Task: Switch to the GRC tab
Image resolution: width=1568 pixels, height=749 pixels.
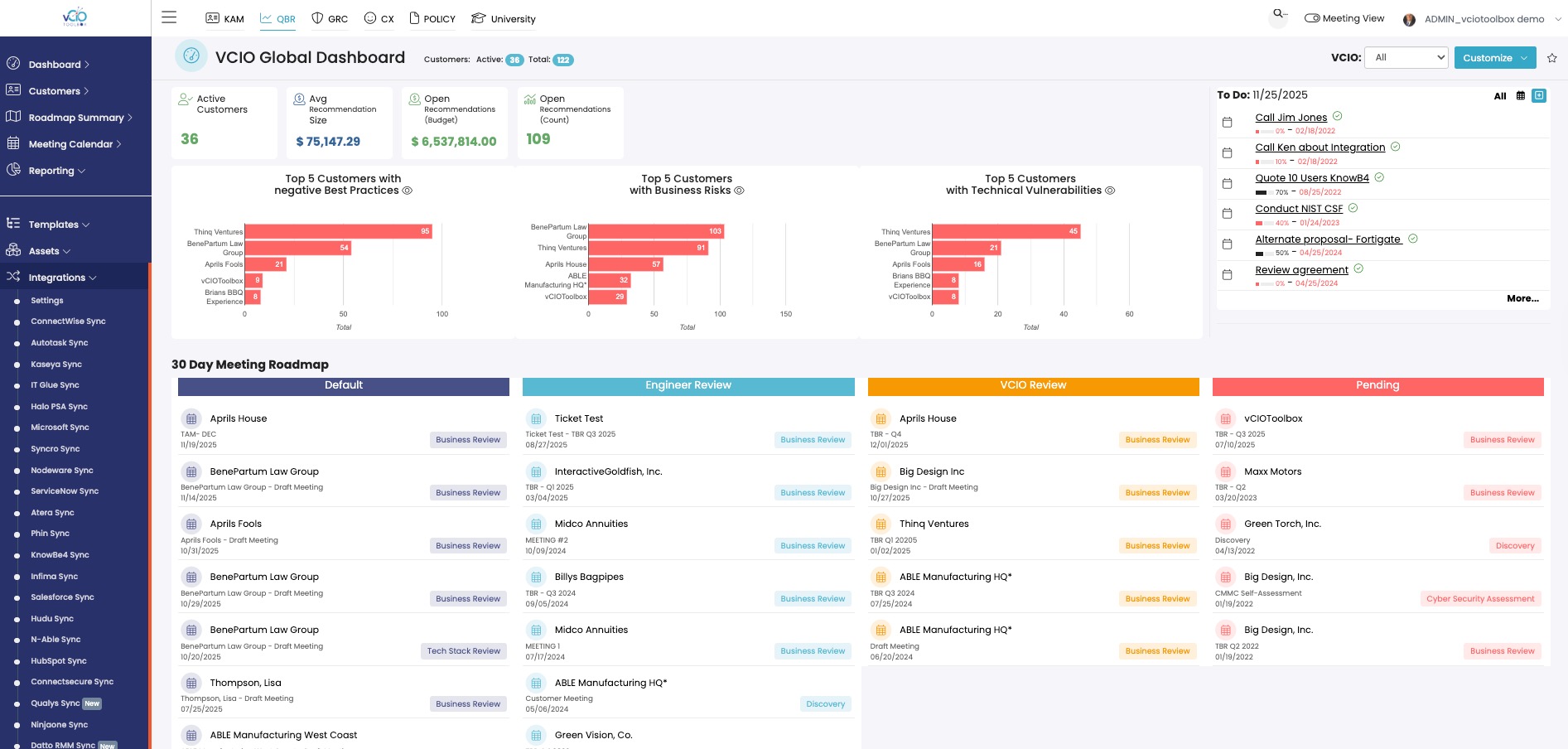Action: (x=330, y=18)
